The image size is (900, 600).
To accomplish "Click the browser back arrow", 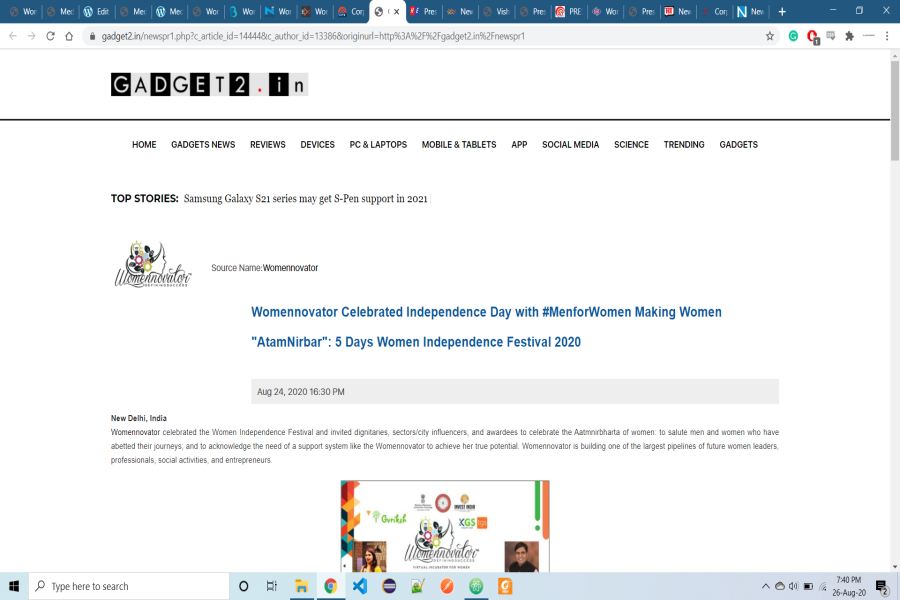I will pyautogui.click(x=13, y=36).
